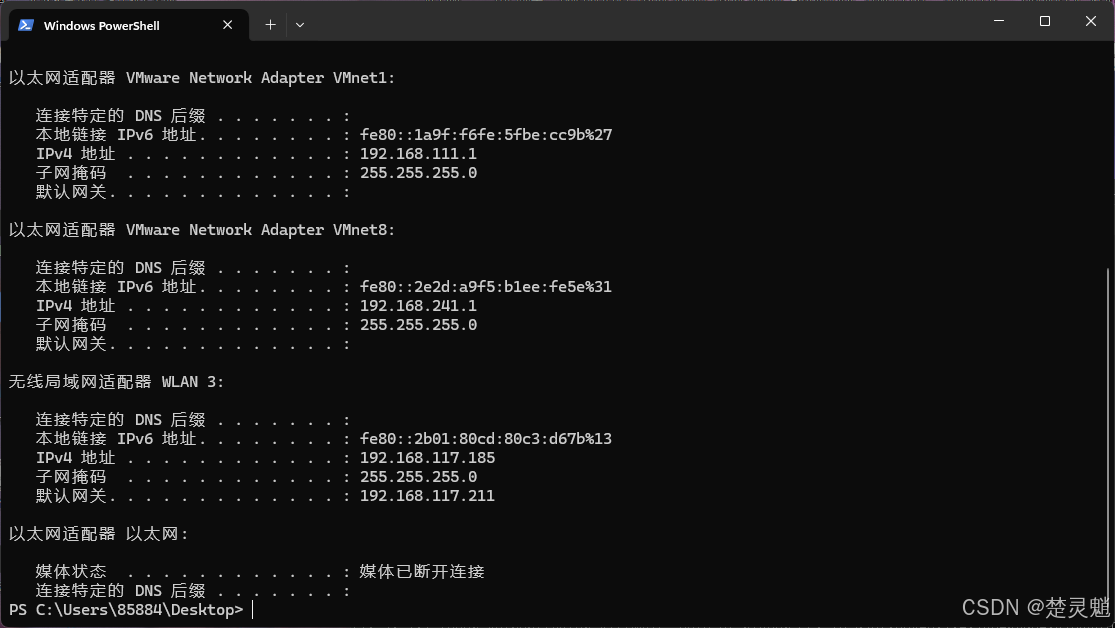Expand the new tab profile dropdown

(x=300, y=25)
